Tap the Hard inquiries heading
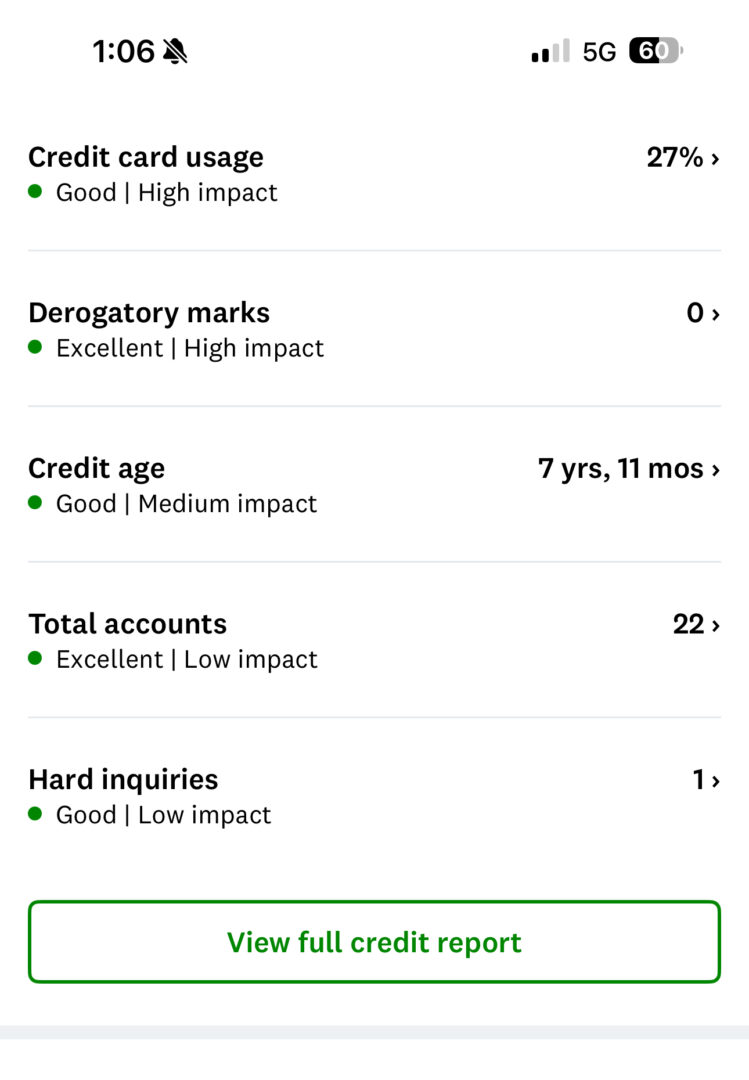 click(123, 779)
